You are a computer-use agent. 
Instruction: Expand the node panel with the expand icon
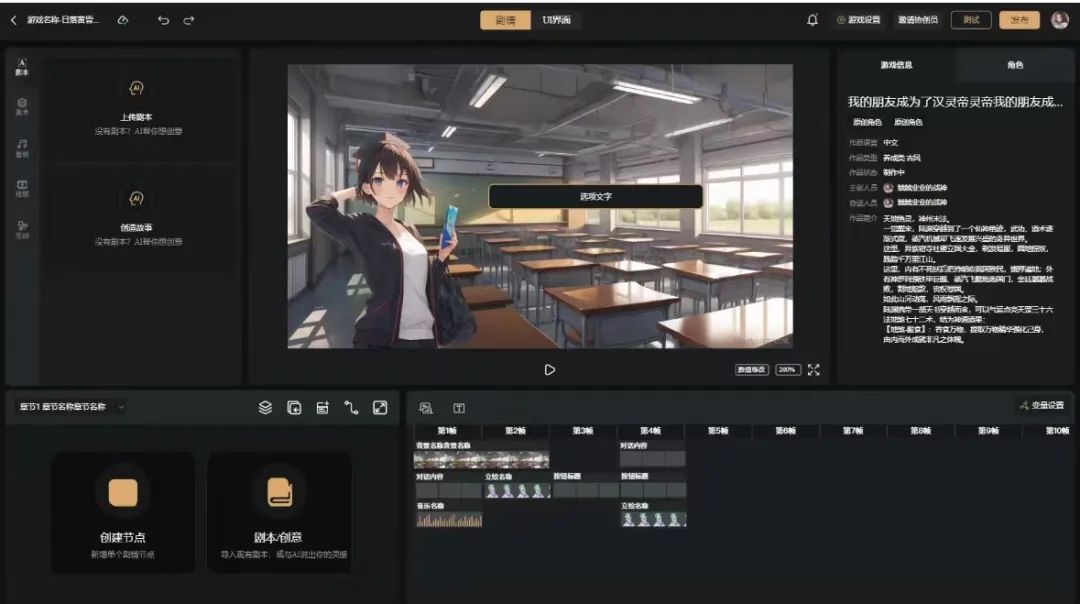click(x=380, y=408)
